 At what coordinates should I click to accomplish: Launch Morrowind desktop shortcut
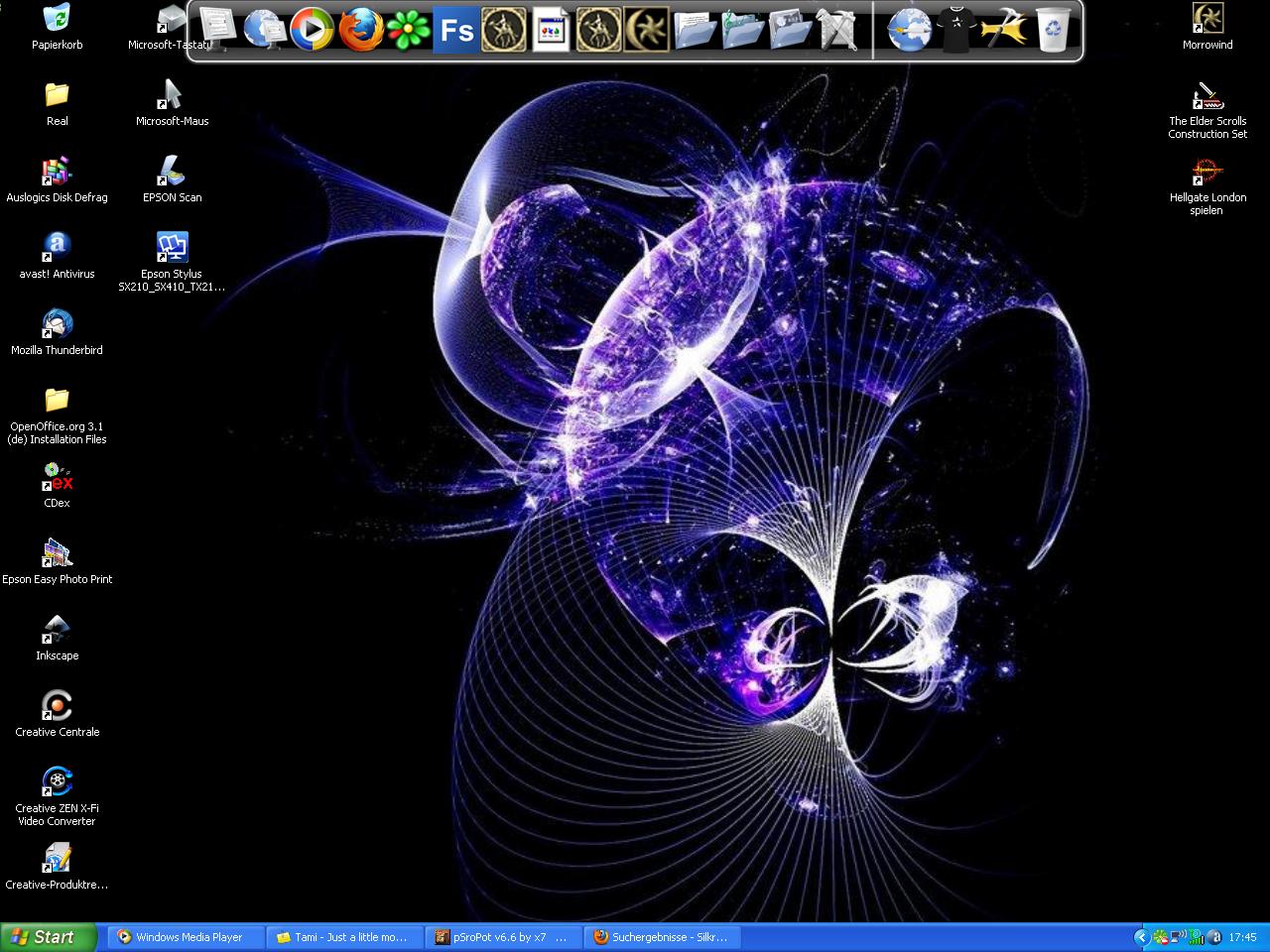(x=1207, y=19)
